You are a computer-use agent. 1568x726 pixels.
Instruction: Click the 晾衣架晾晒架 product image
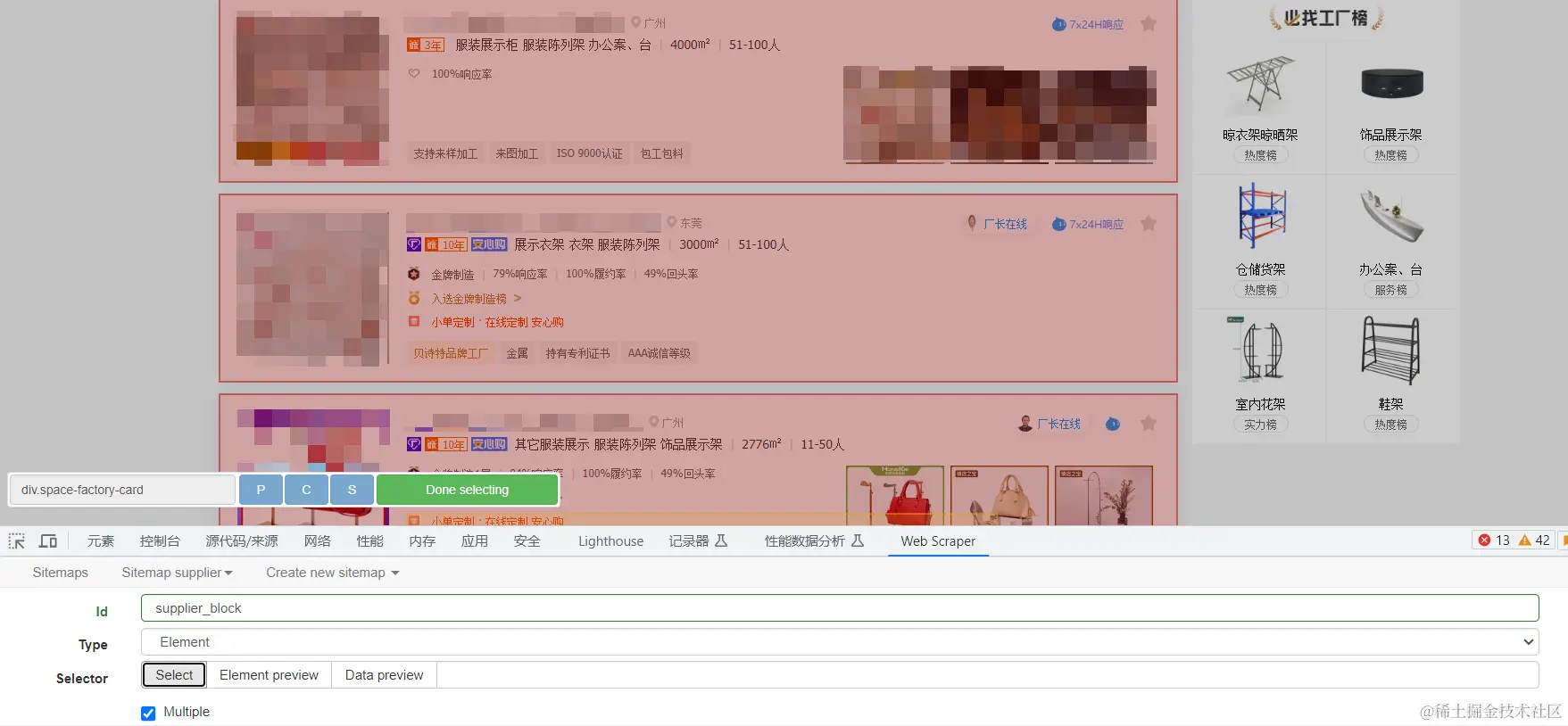1260,87
